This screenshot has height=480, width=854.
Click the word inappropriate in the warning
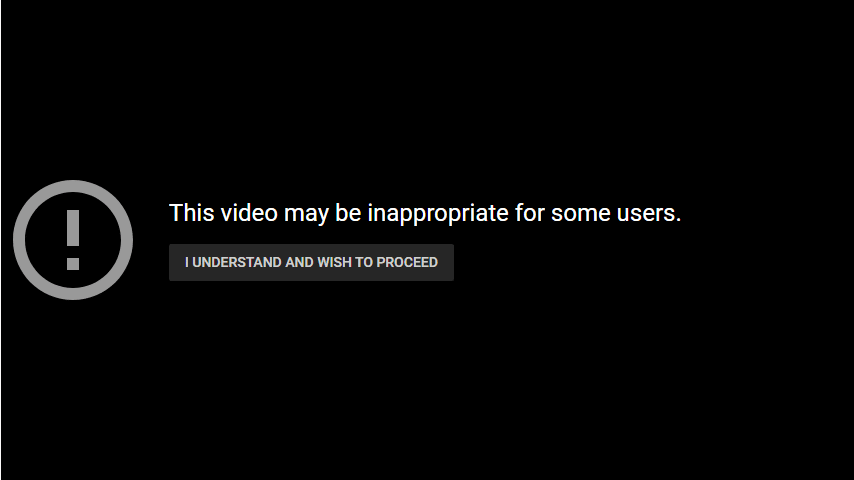[438, 213]
